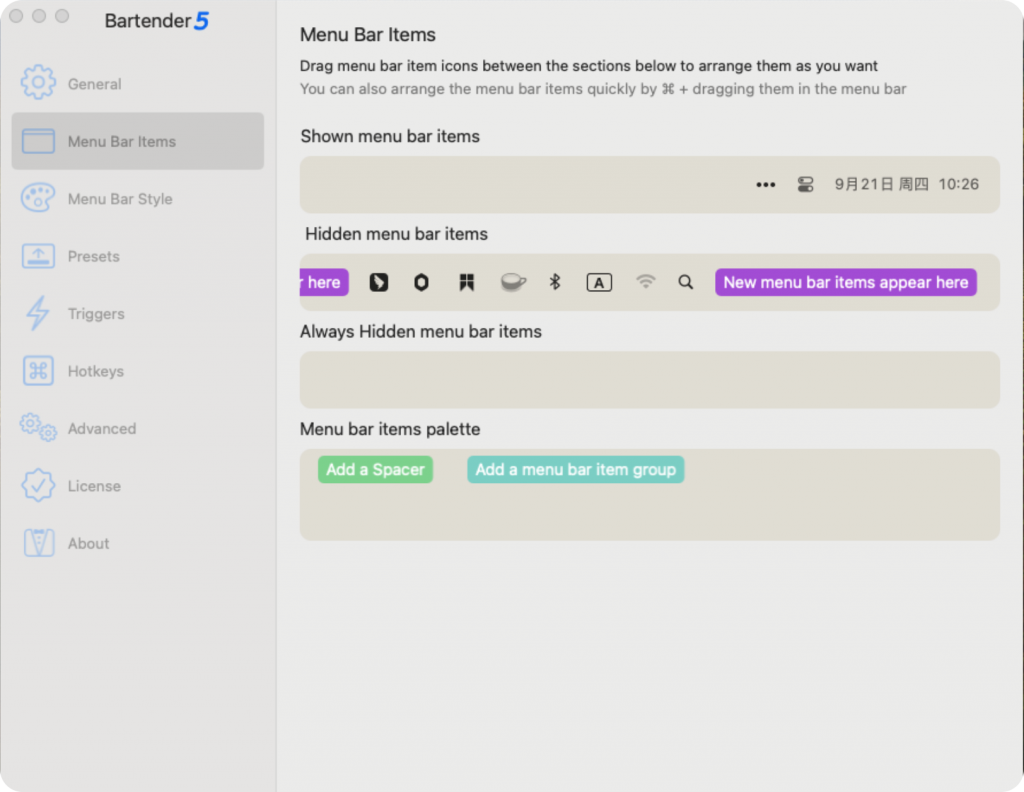Select the hexagon icon in hidden items
The height and width of the screenshot is (792, 1024).
[422, 282]
